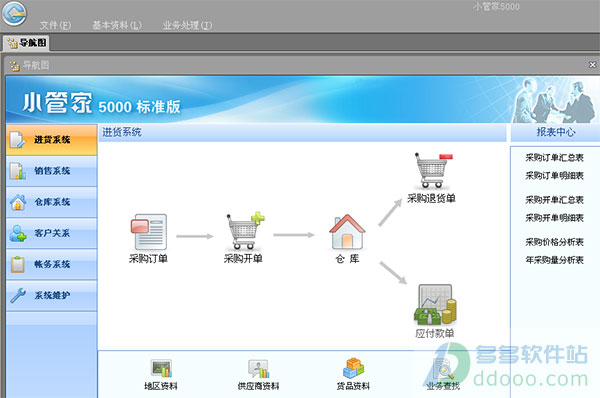Click the application orb logo button
600x398 pixels.
[14, 13]
